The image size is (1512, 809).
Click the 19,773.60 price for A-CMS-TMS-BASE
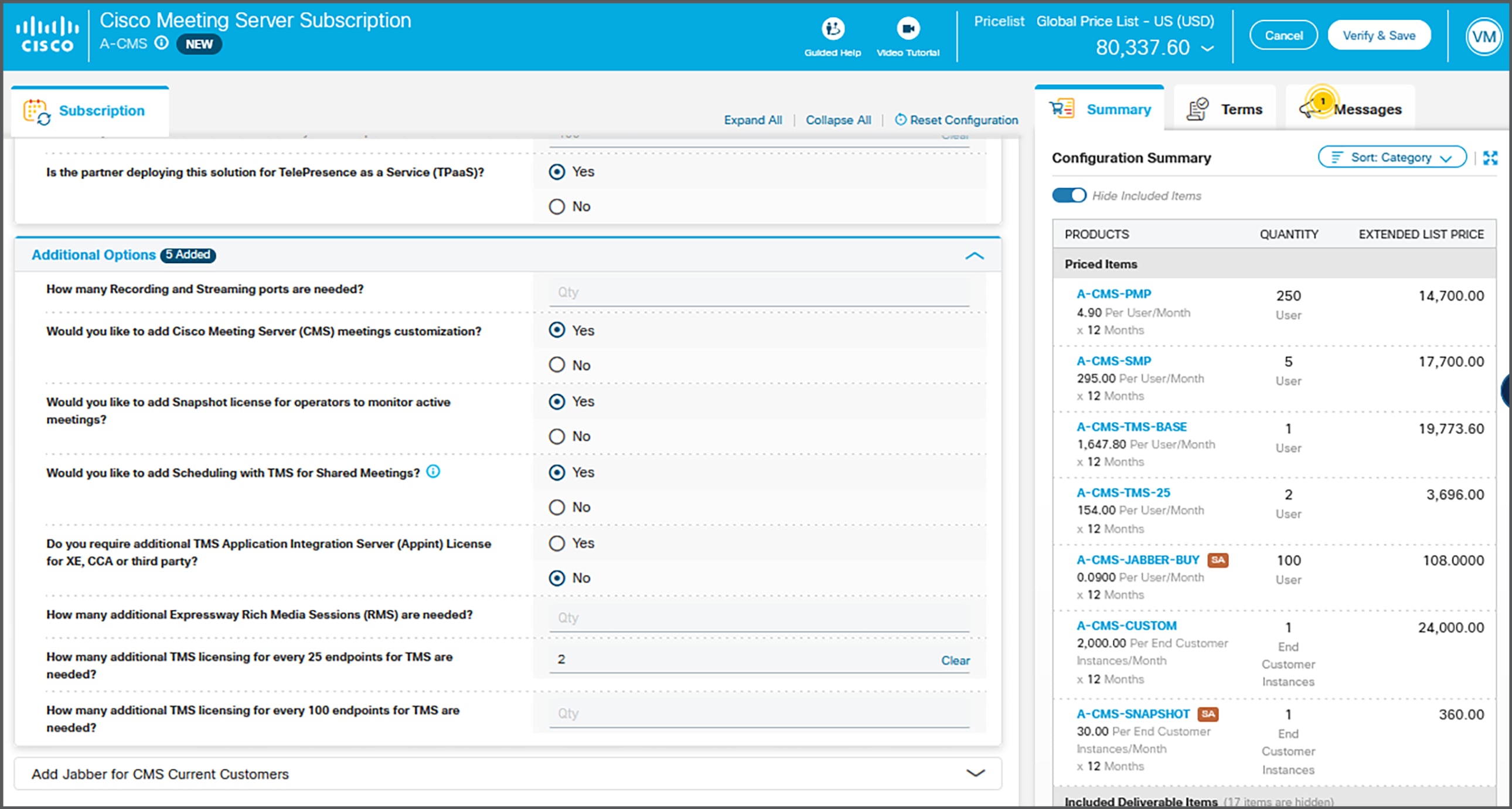pos(1451,429)
